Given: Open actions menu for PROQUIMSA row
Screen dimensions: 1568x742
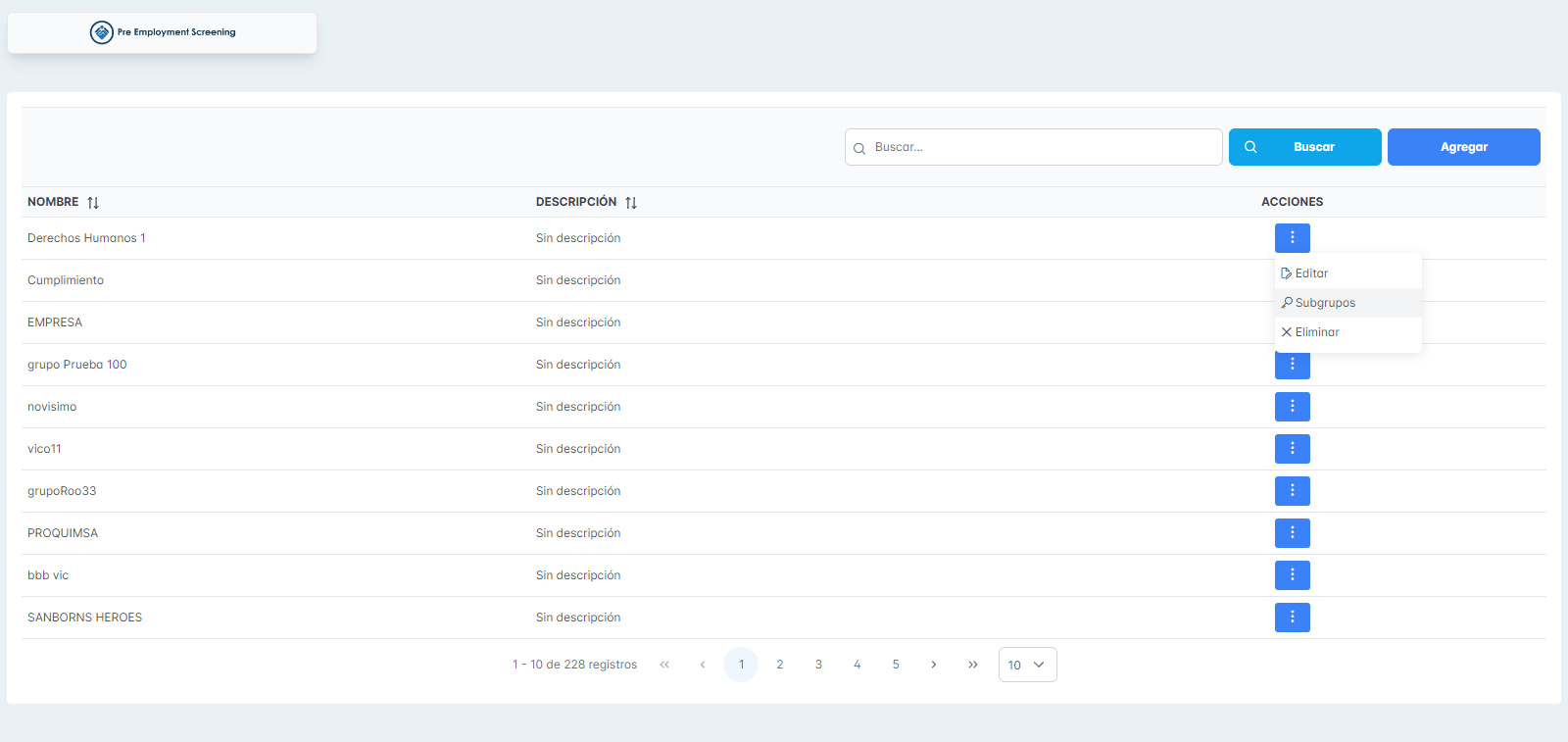Looking at the screenshot, I should [1292, 533].
